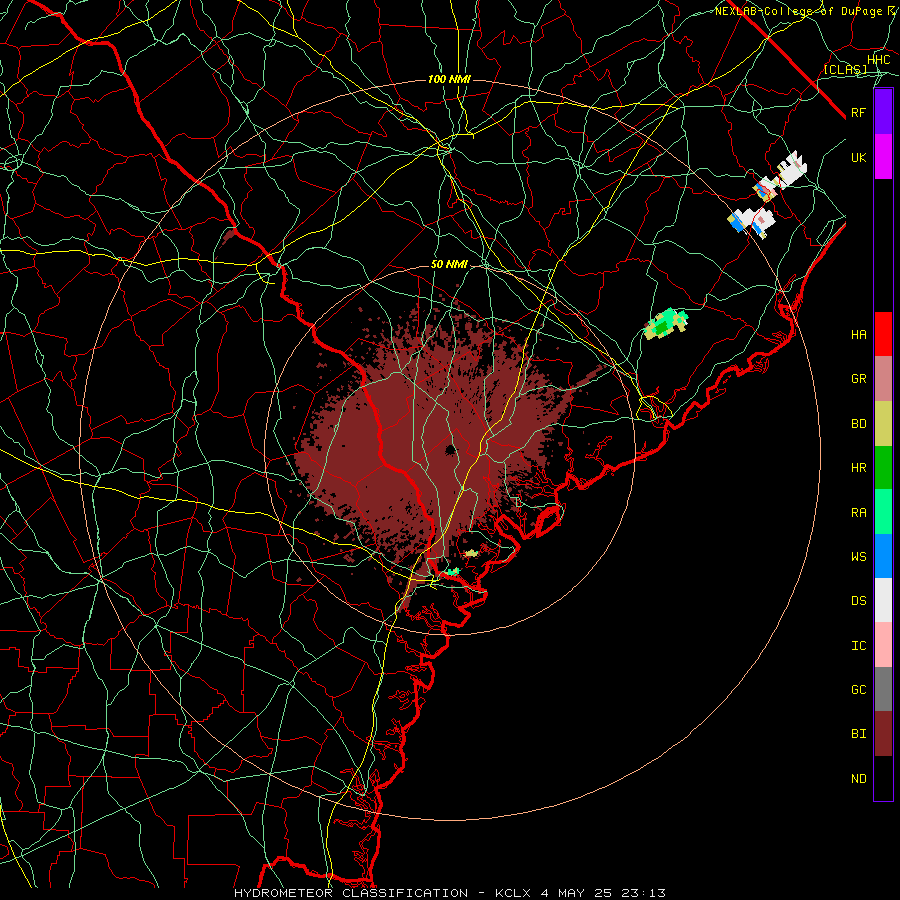Click the 50 NMI range ring label
Viewport: 900px width, 900px height.
tap(449, 265)
